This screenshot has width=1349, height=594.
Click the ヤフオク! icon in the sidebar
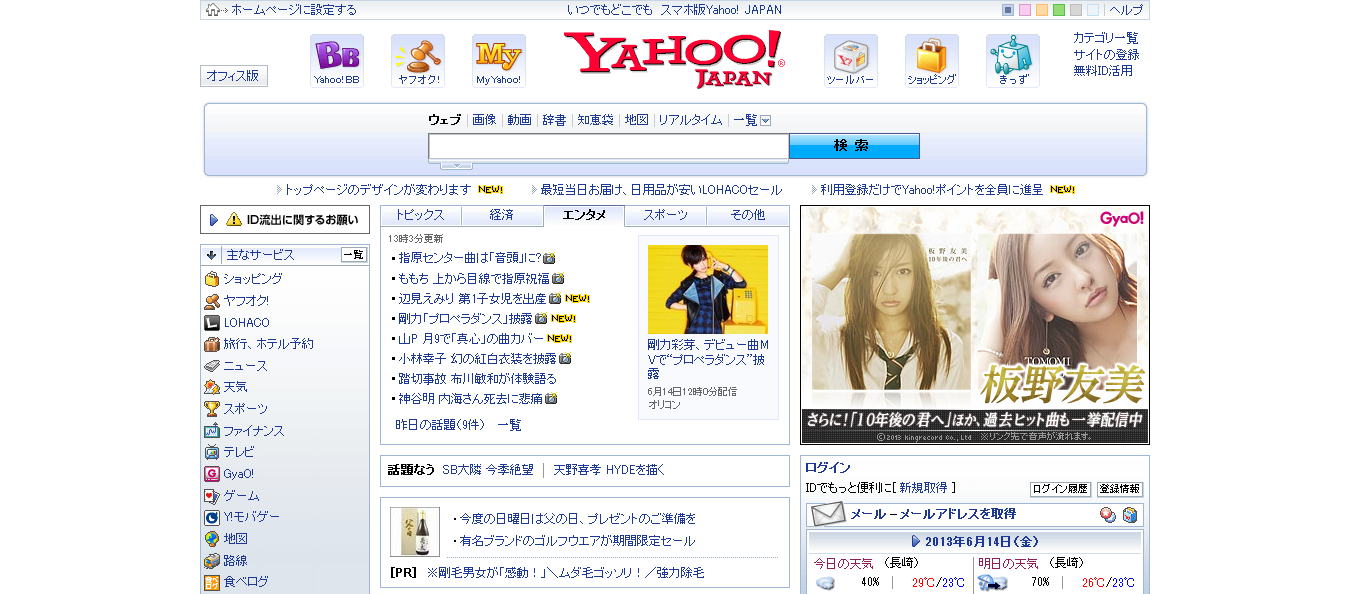212,301
